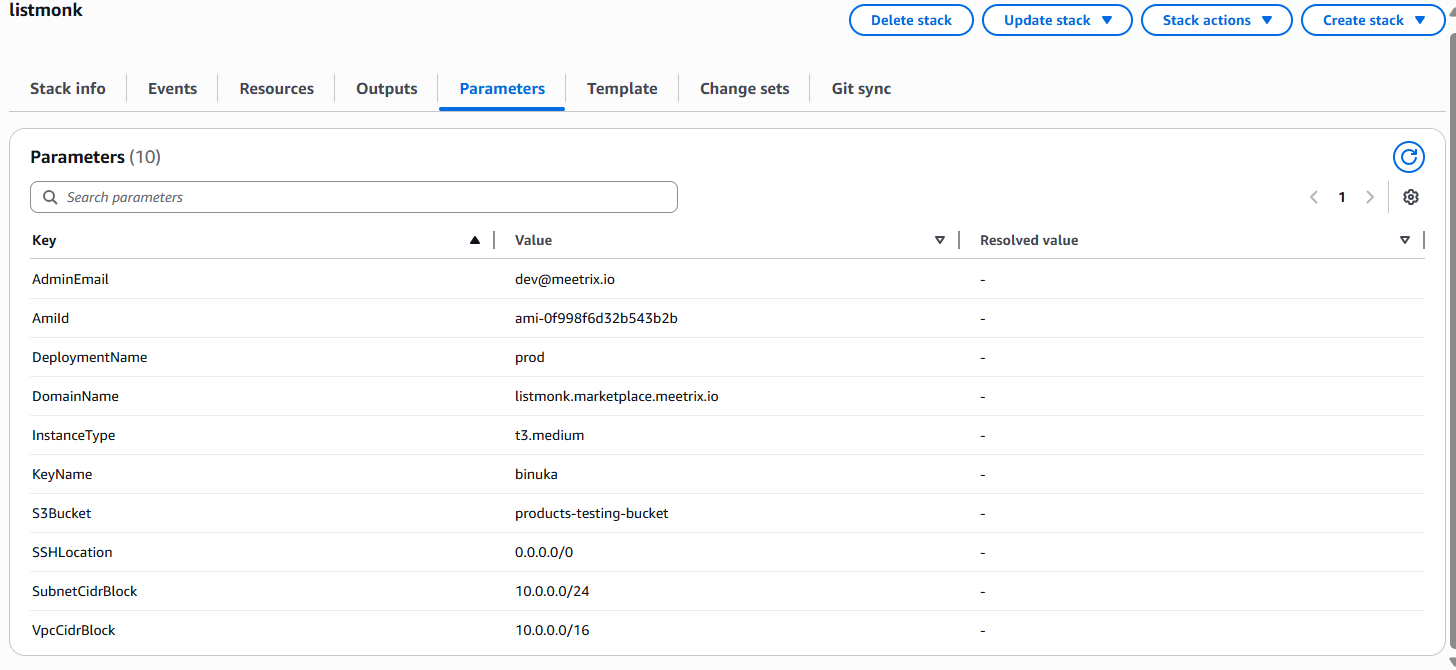Refresh the parameters list
The height and width of the screenshot is (670, 1456).
pyautogui.click(x=1409, y=157)
